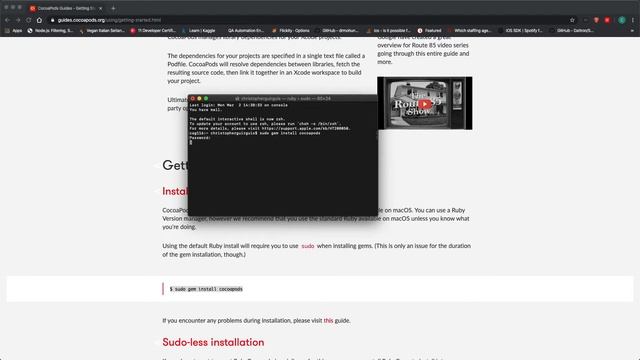
Task: Open the 'Which staffing age...' bookmark
Action: tap(470, 31)
